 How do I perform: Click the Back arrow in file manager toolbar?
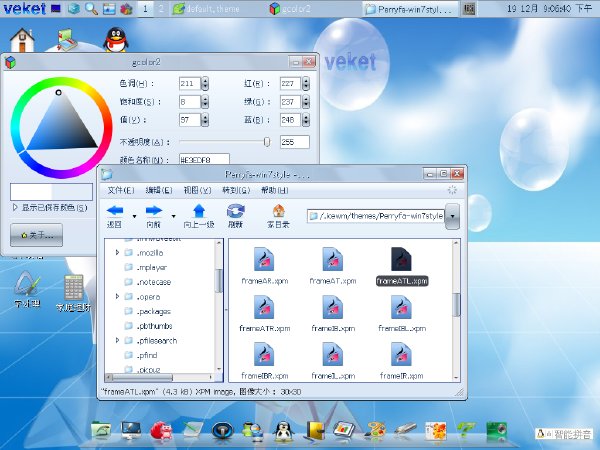pos(115,210)
